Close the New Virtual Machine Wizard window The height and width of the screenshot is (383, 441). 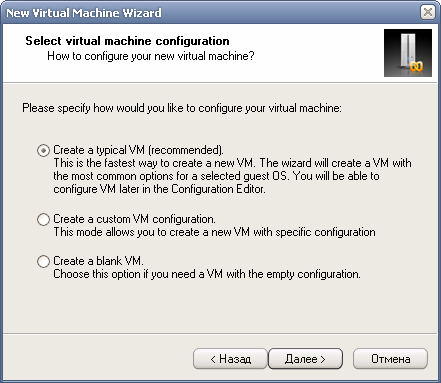coord(428,13)
